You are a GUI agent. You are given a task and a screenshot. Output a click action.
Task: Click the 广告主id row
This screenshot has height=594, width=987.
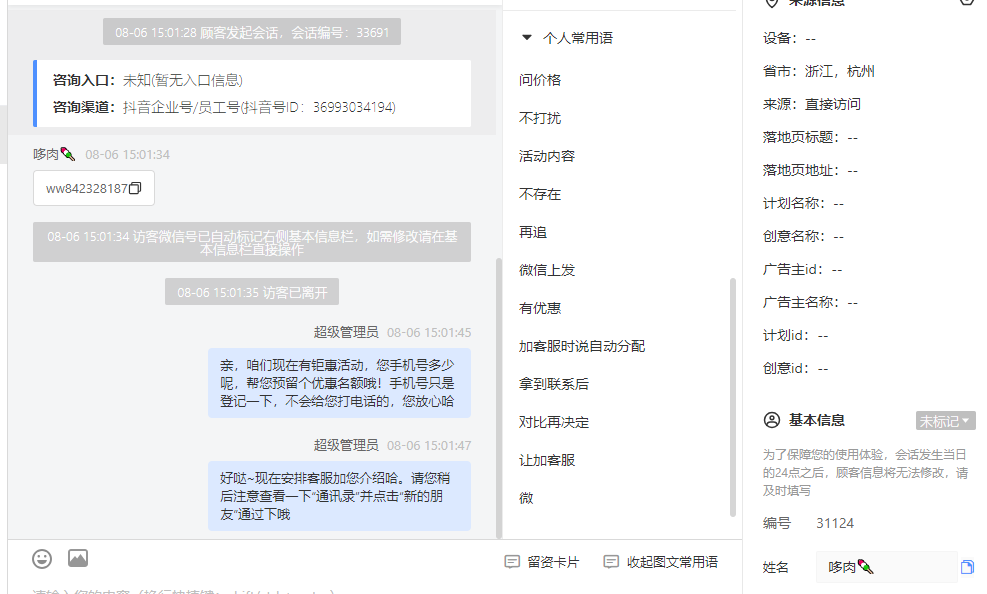pyautogui.click(x=803, y=269)
